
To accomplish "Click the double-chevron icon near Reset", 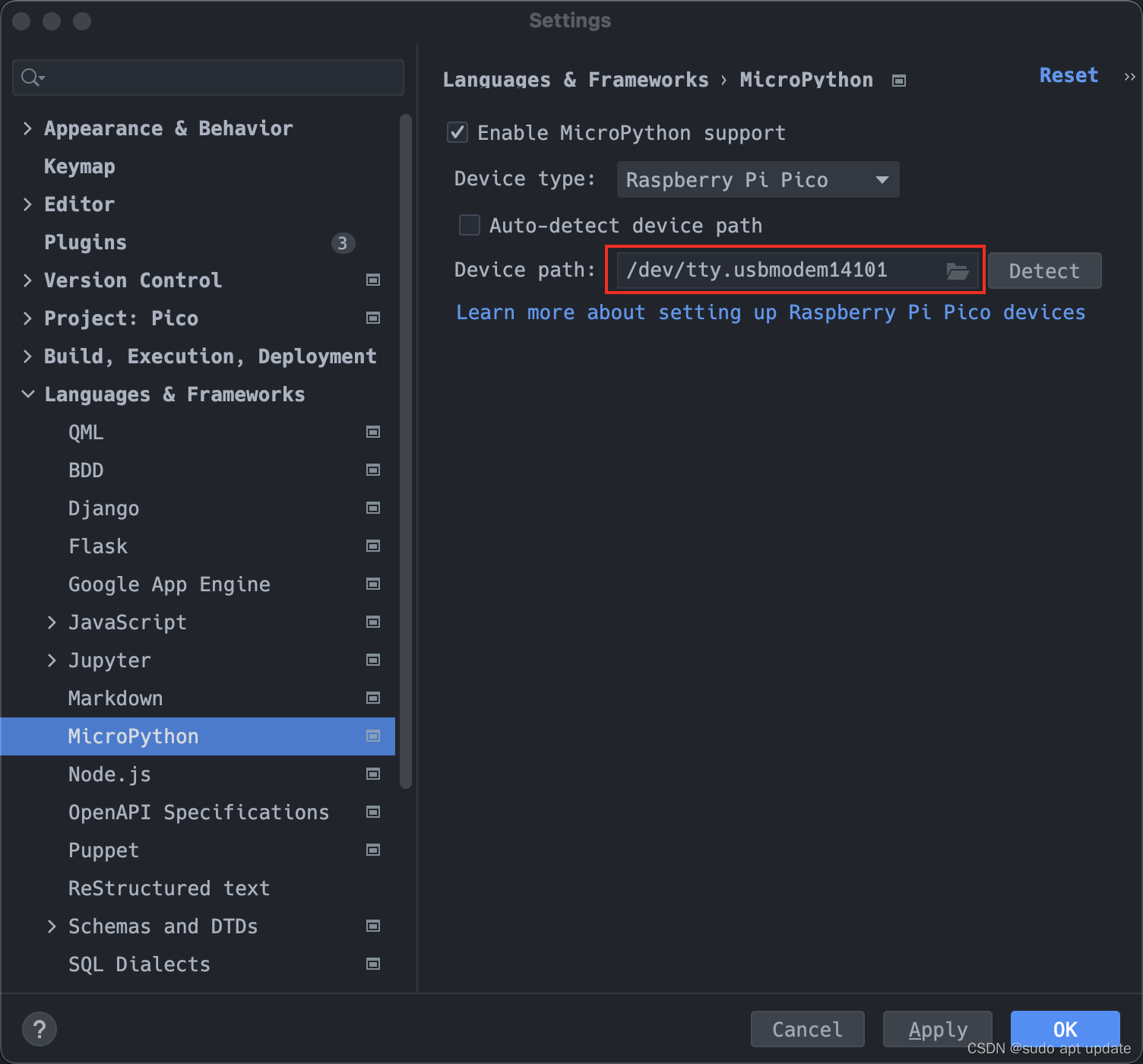I will tap(1129, 77).
